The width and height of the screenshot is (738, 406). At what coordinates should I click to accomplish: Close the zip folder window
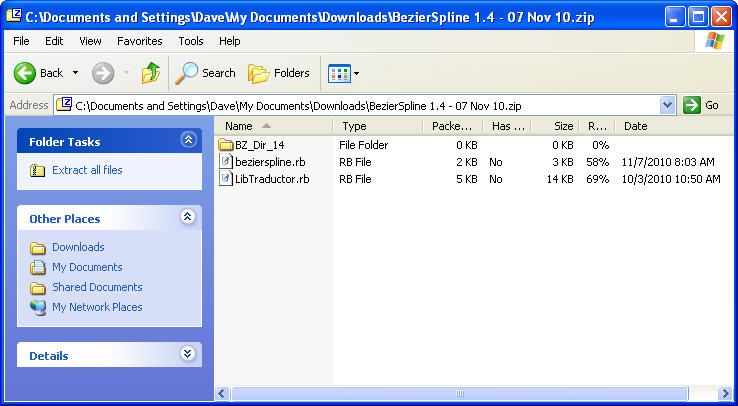coord(721,17)
